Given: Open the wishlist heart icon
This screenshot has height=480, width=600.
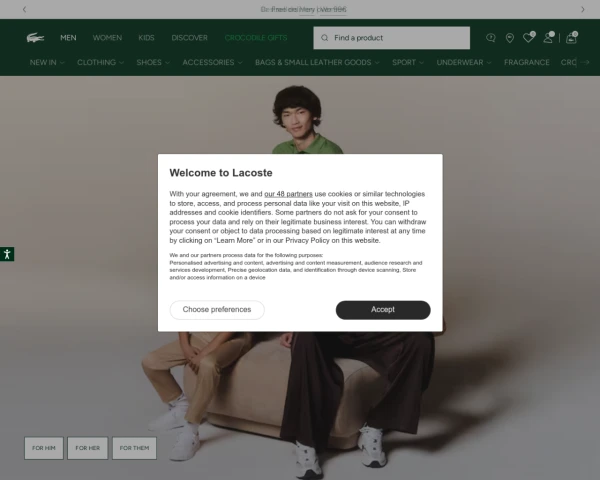Looking at the screenshot, I should pos(529,37).
